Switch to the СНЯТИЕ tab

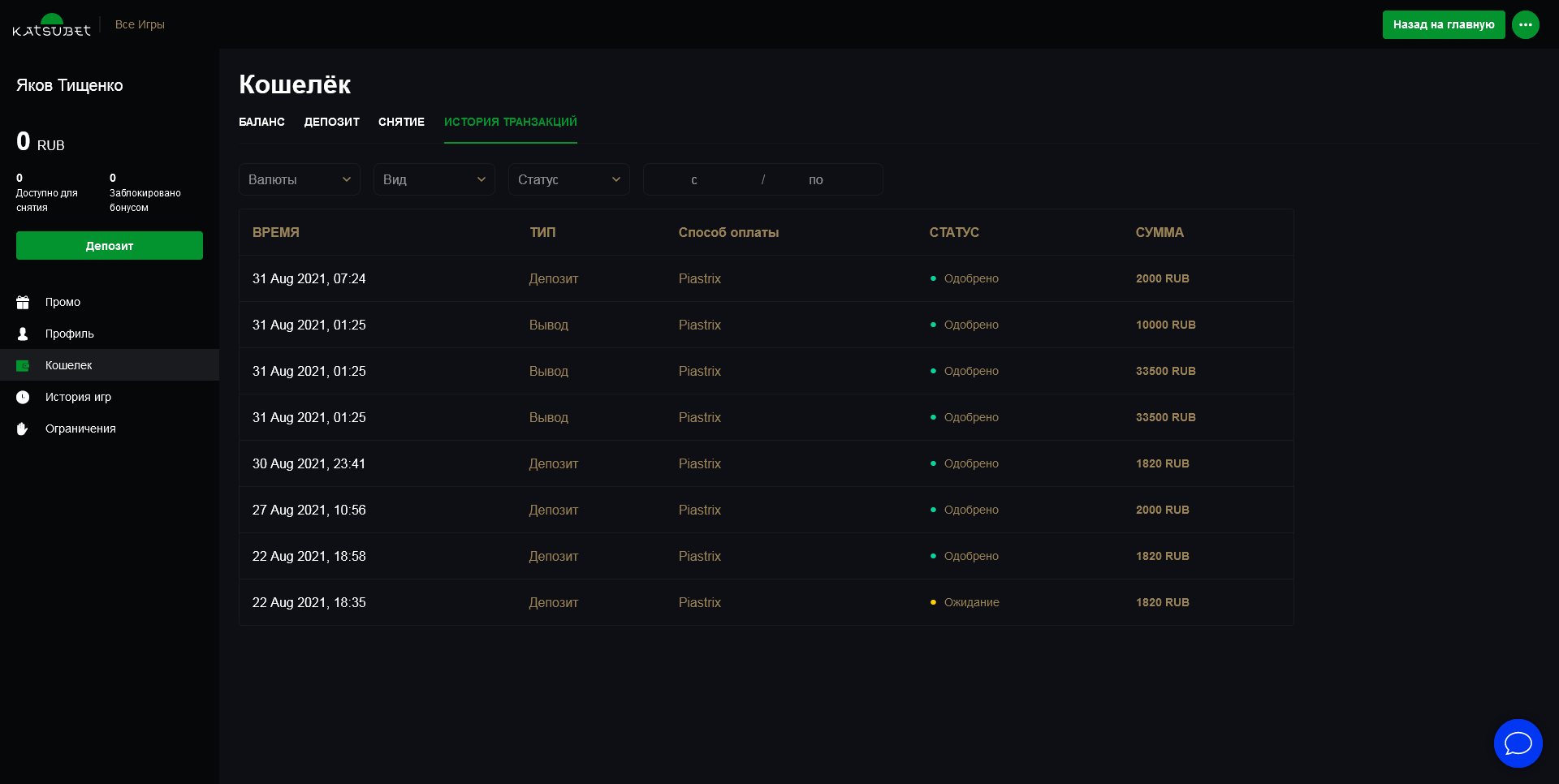coord(401,122)
